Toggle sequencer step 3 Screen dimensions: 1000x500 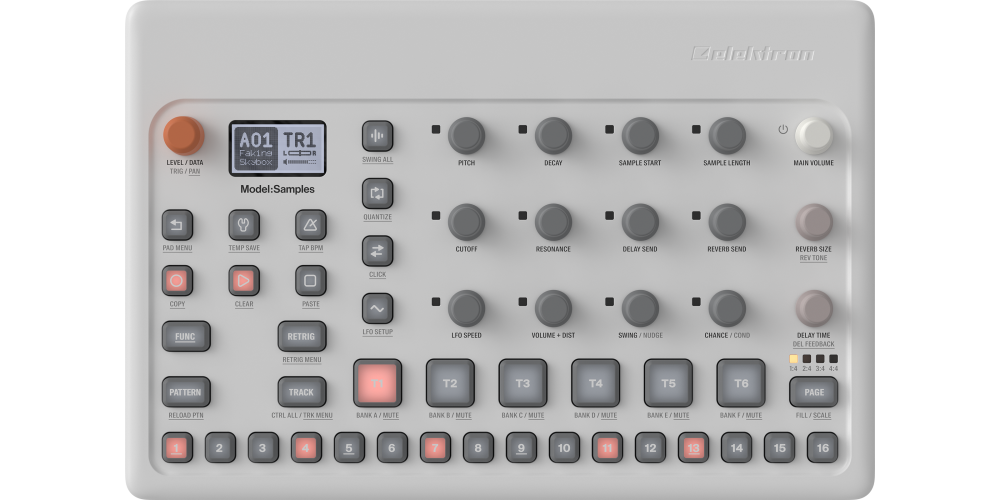pyautogui.click(x=263, y=448)
